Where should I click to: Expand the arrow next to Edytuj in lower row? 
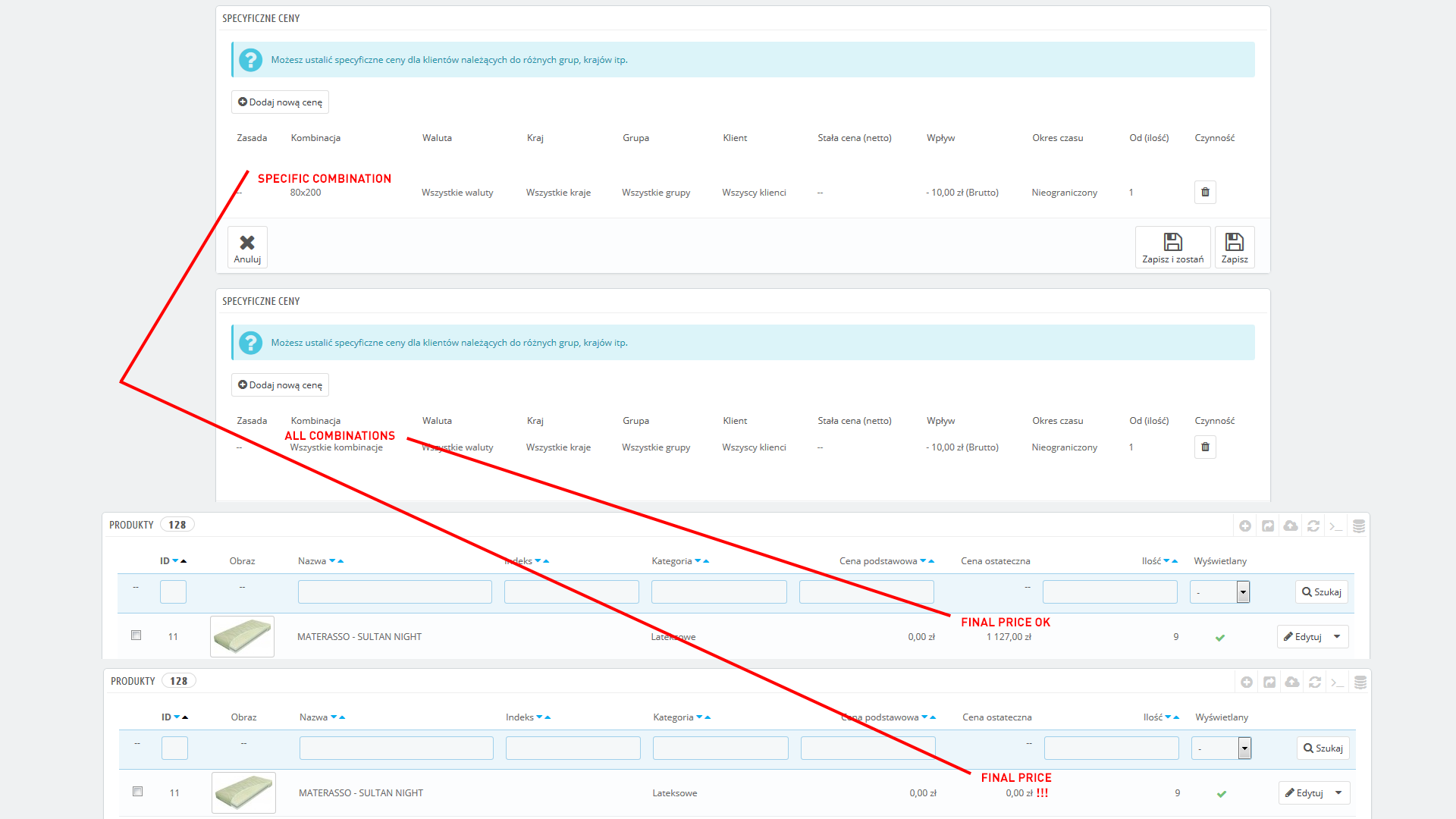pos(1339,793)
